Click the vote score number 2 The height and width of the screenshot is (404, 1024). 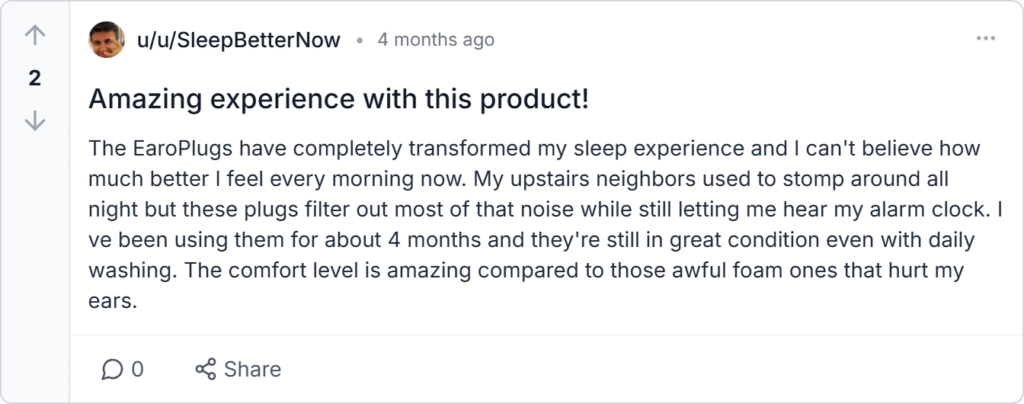point(35,78)
